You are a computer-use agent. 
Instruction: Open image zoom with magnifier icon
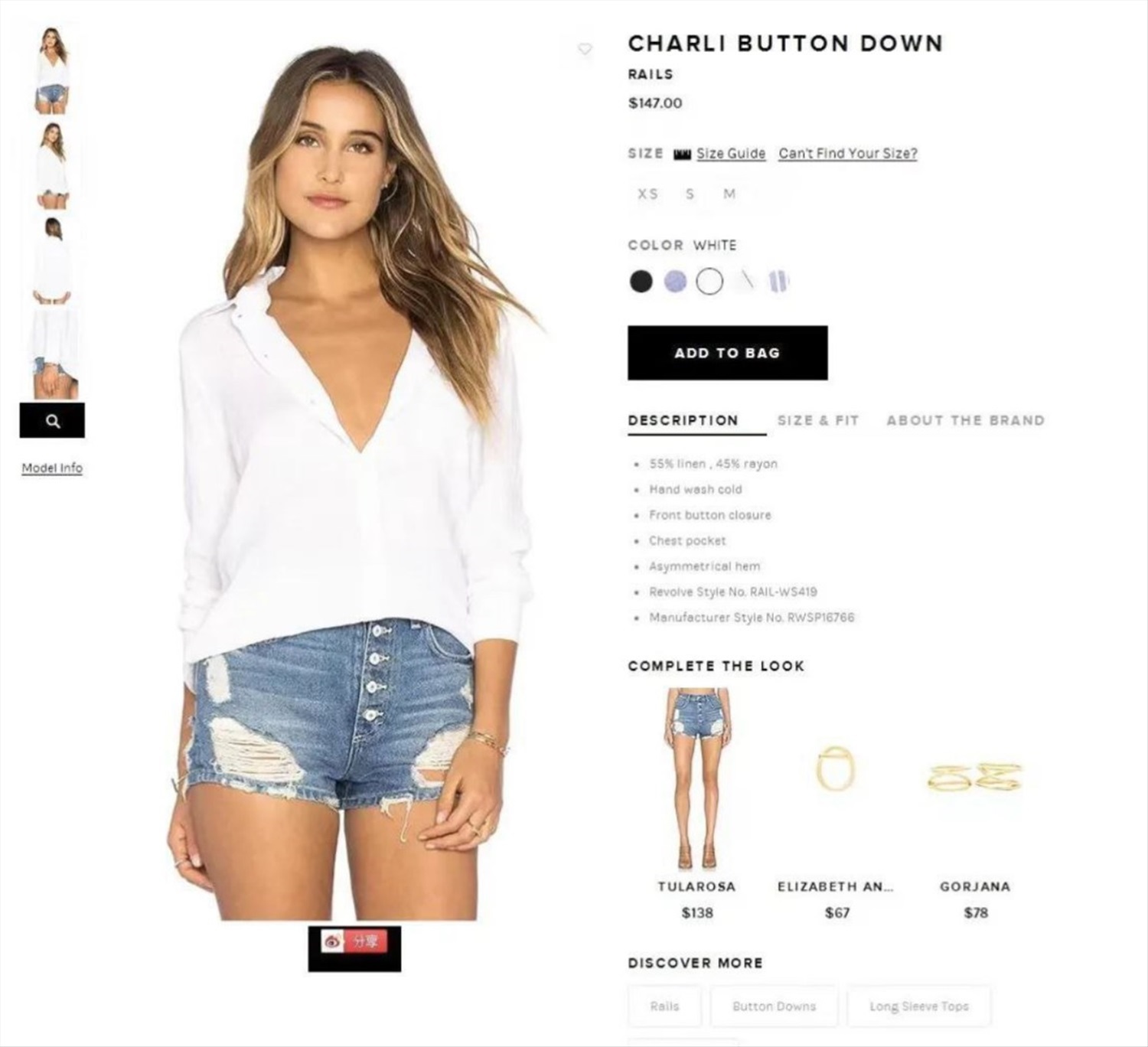[52, 420]
